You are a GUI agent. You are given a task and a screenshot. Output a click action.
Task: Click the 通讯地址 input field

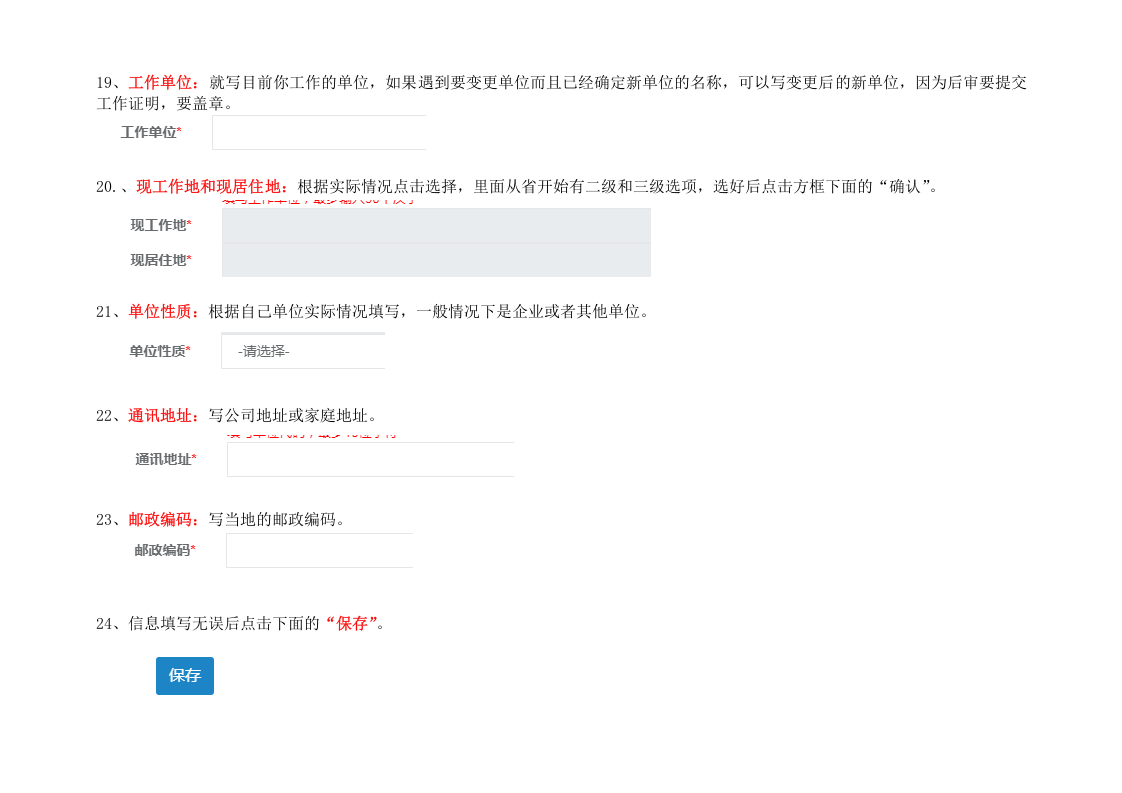[x=371, y=459]
